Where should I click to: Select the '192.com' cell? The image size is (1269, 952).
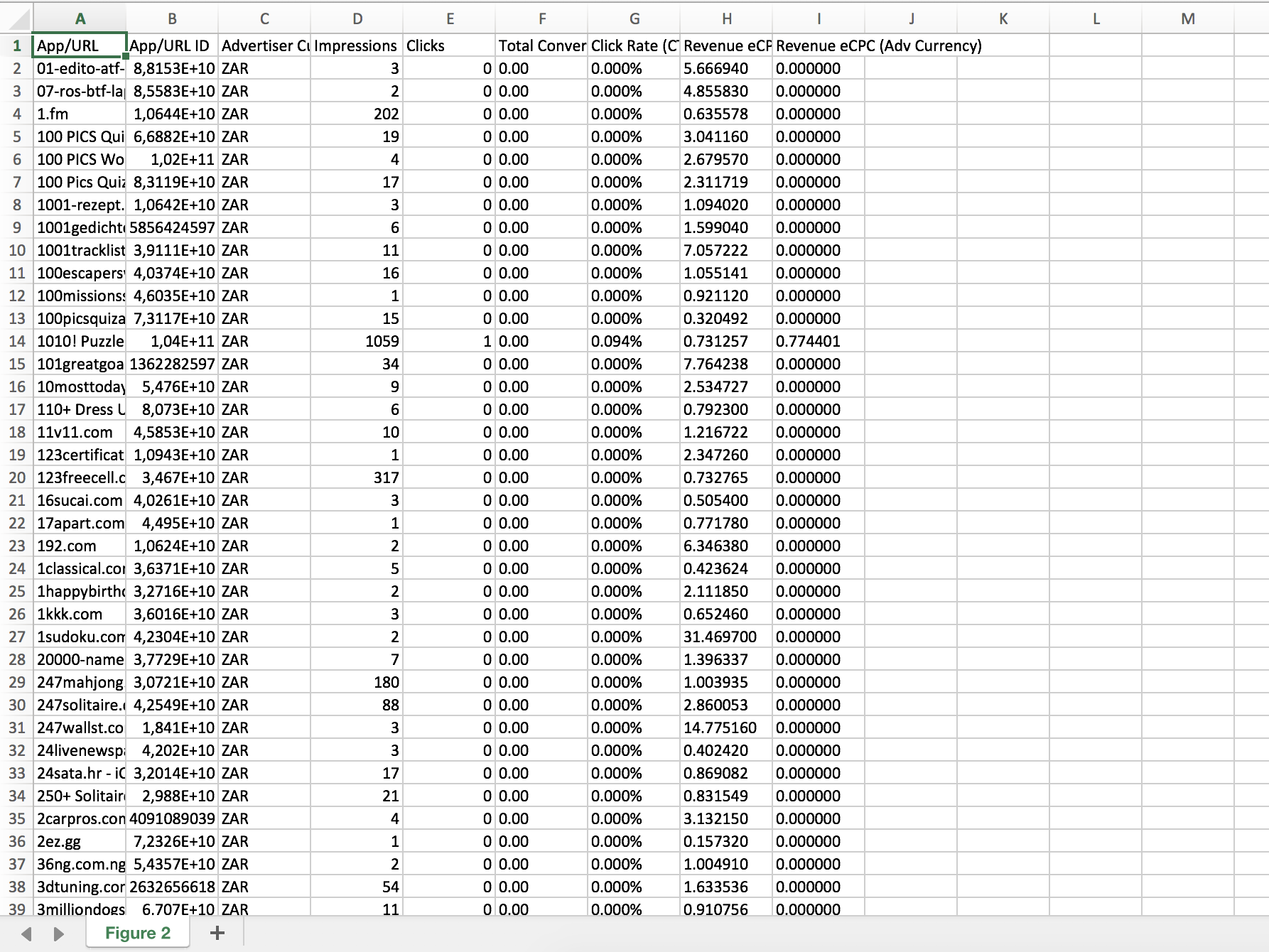pyautogui.click(x=80, y=546)
